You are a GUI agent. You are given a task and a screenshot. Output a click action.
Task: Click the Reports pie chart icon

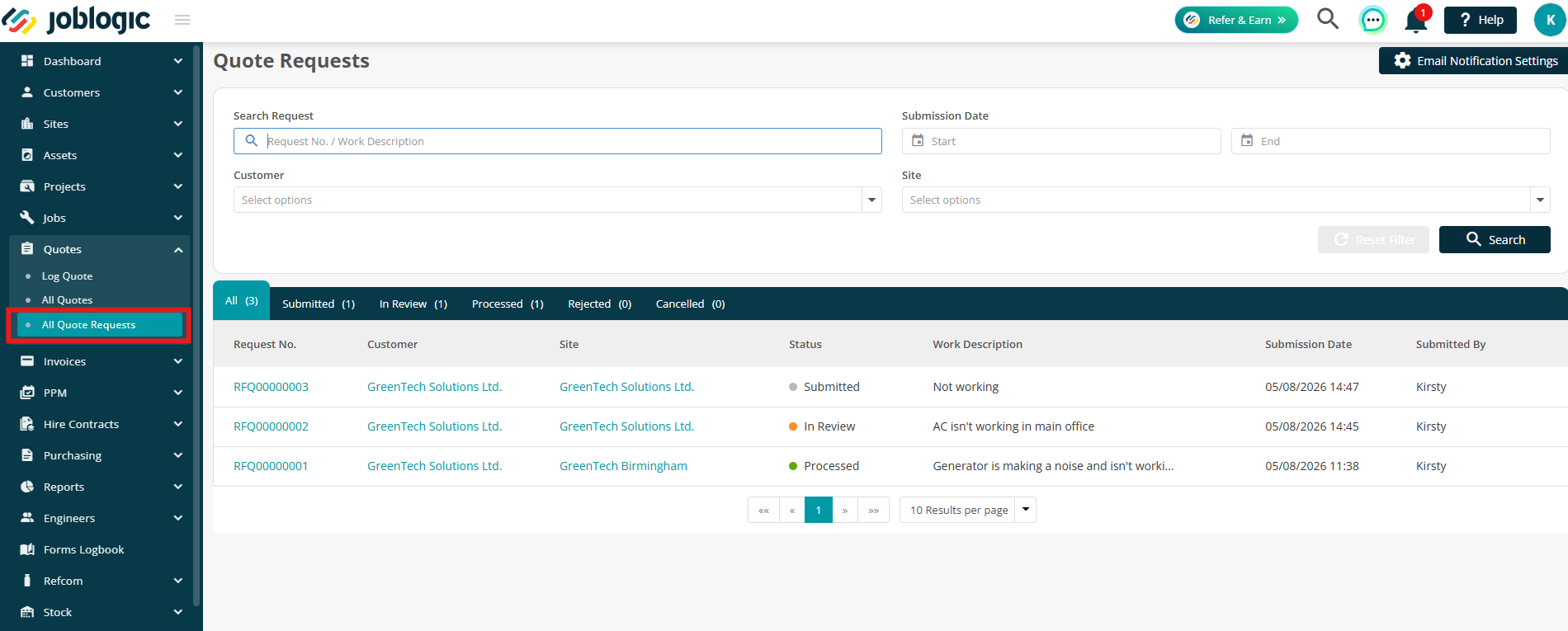click(x=27, y=487)
